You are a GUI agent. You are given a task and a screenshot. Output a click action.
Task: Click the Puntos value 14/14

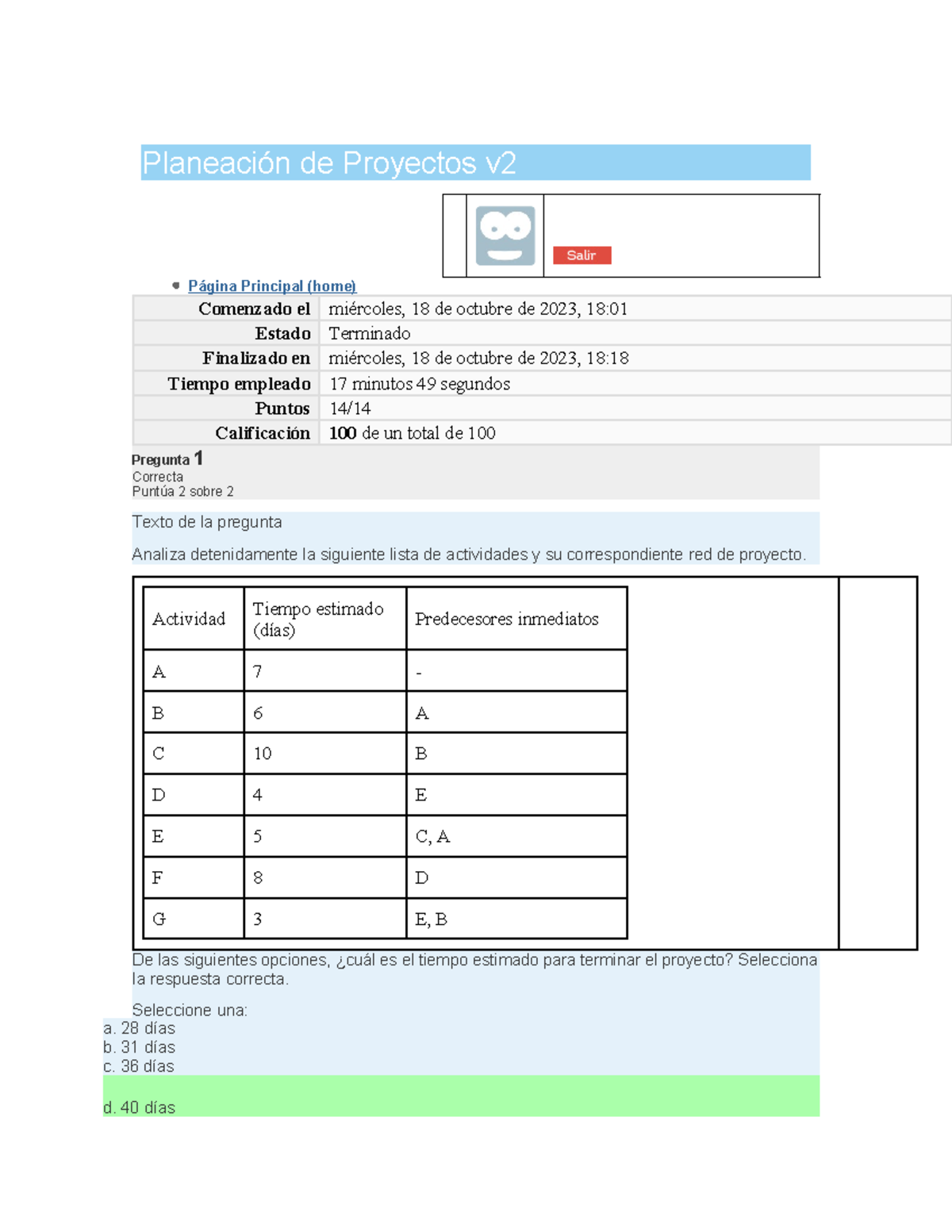(350, 409)
